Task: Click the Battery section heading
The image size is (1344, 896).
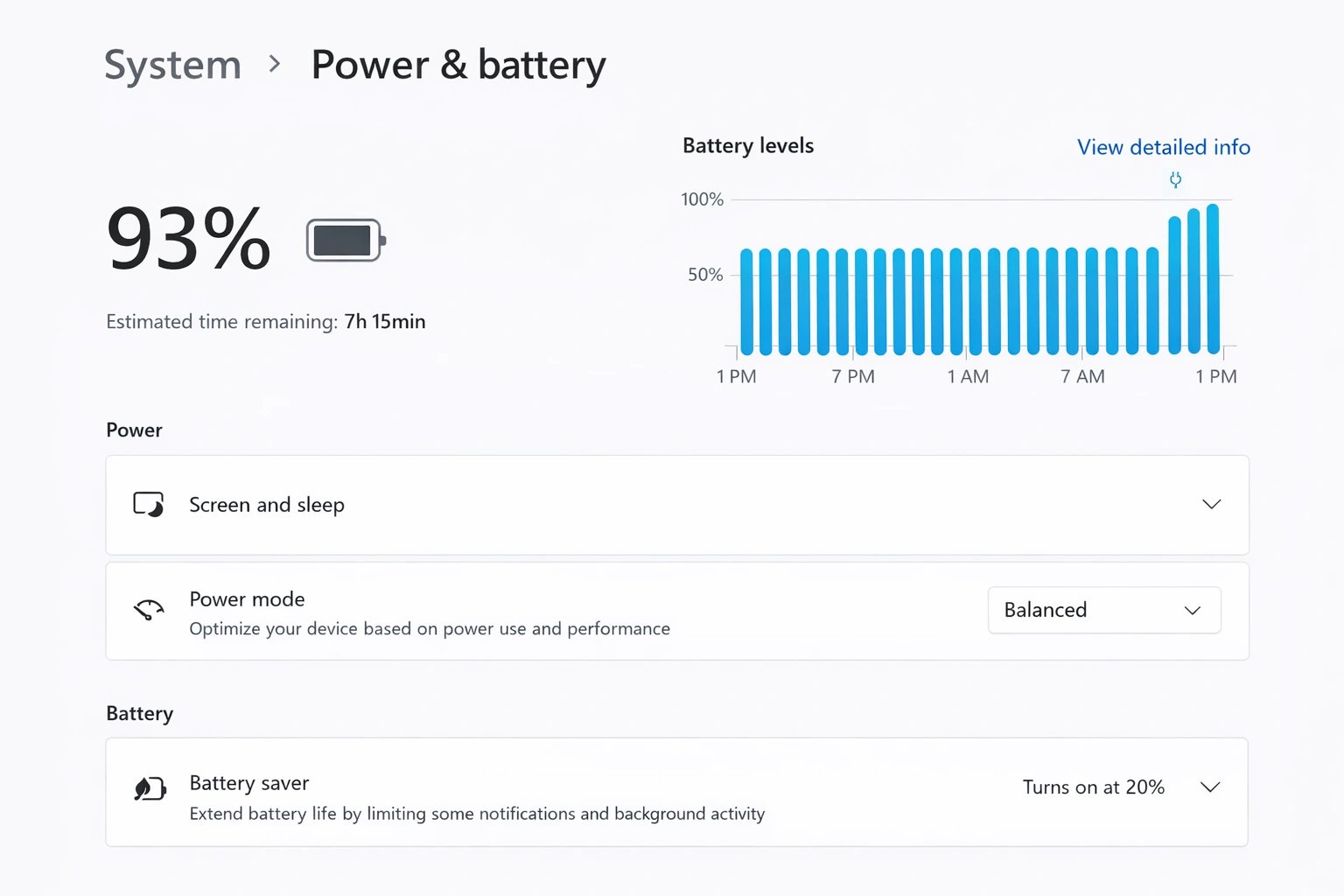Action: point(139,713)
